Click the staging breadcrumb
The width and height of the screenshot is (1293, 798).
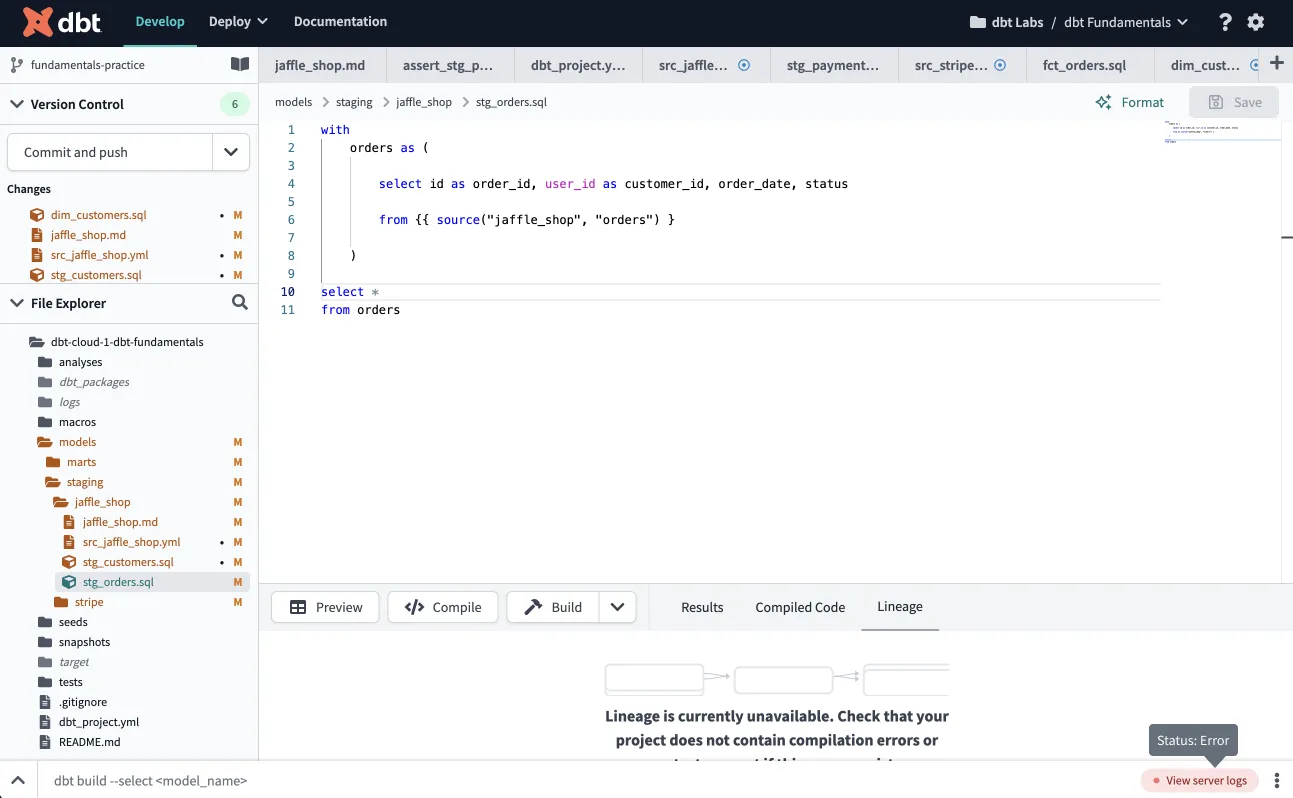354,102
